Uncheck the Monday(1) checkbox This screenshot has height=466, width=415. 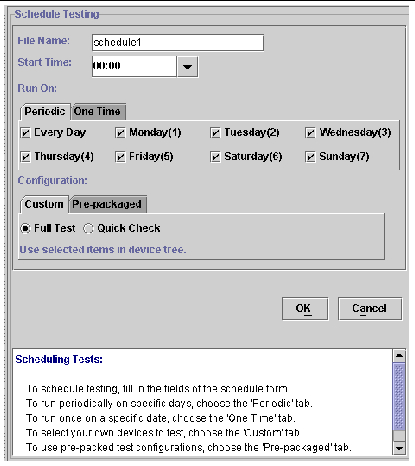click(x=120, y=133)
